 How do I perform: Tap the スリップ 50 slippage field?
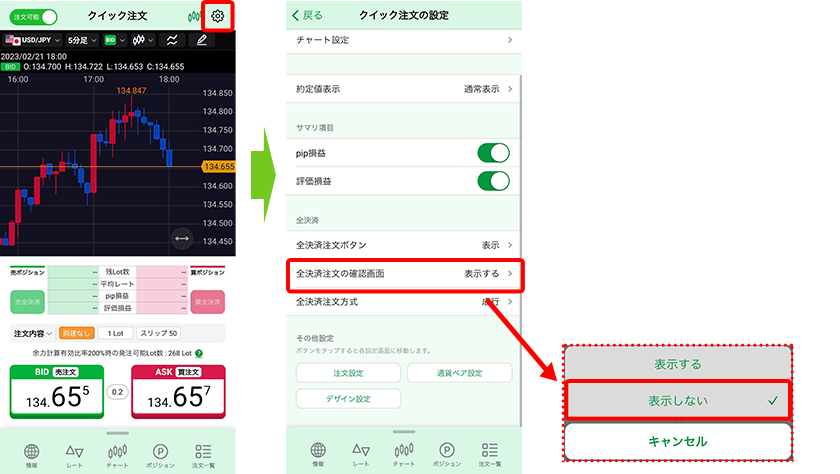tap(159, 333)
